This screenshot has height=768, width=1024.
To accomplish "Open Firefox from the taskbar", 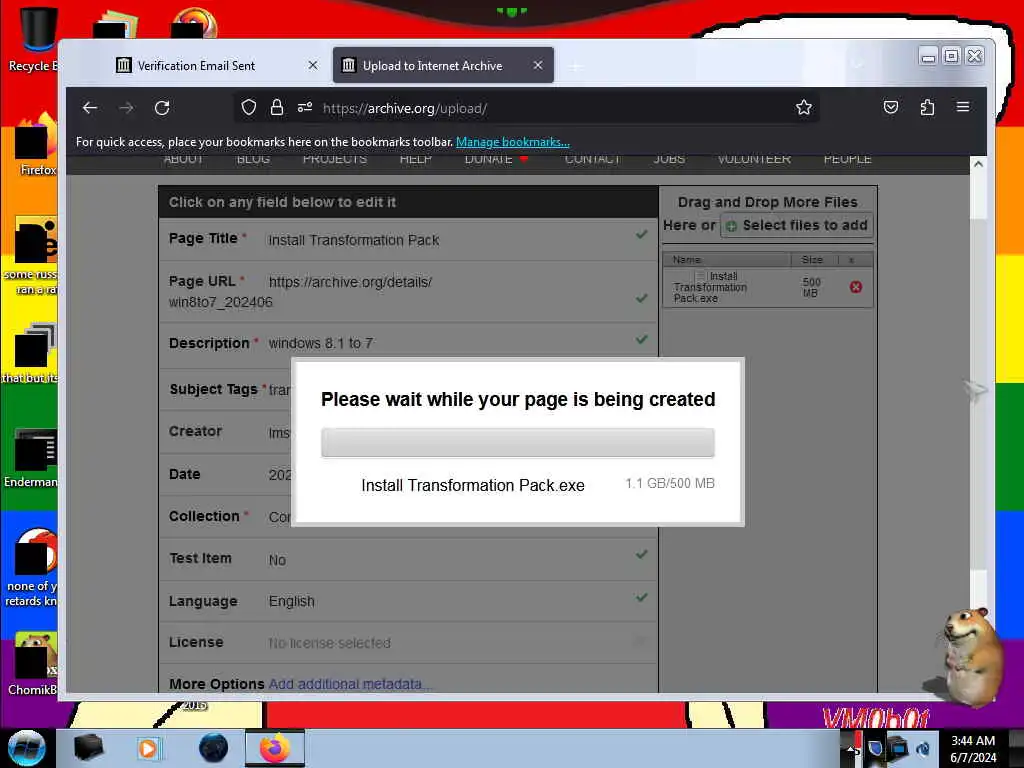I will (274, 748).
